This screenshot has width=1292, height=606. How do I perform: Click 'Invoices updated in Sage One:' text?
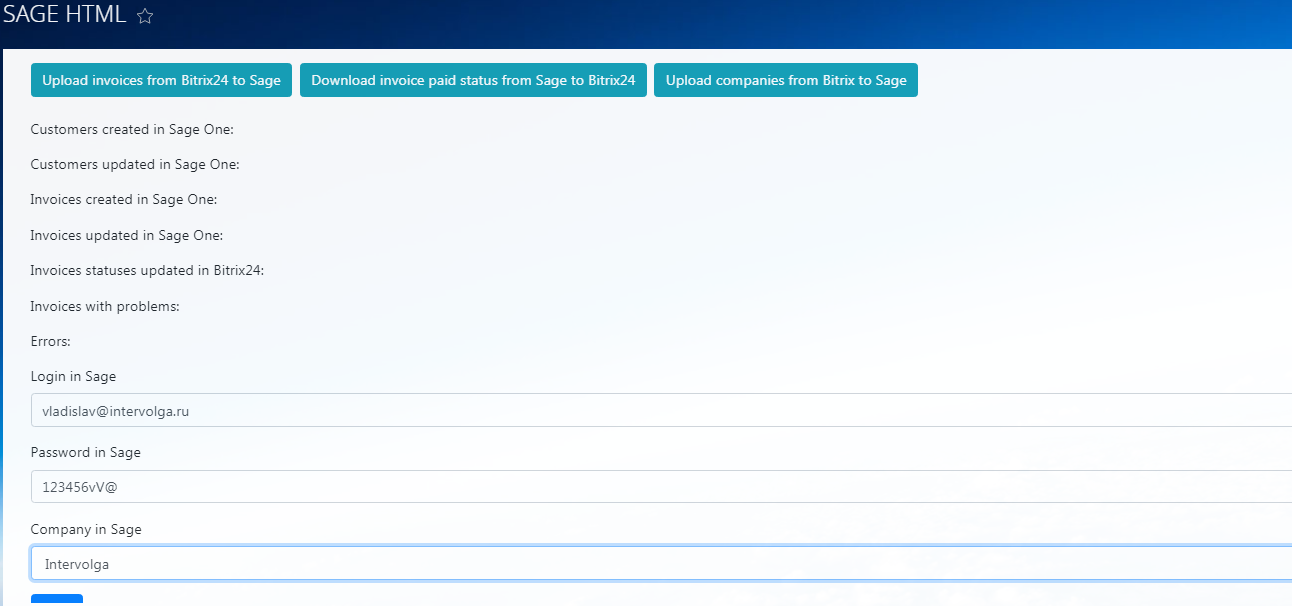[x=127, y=235]
